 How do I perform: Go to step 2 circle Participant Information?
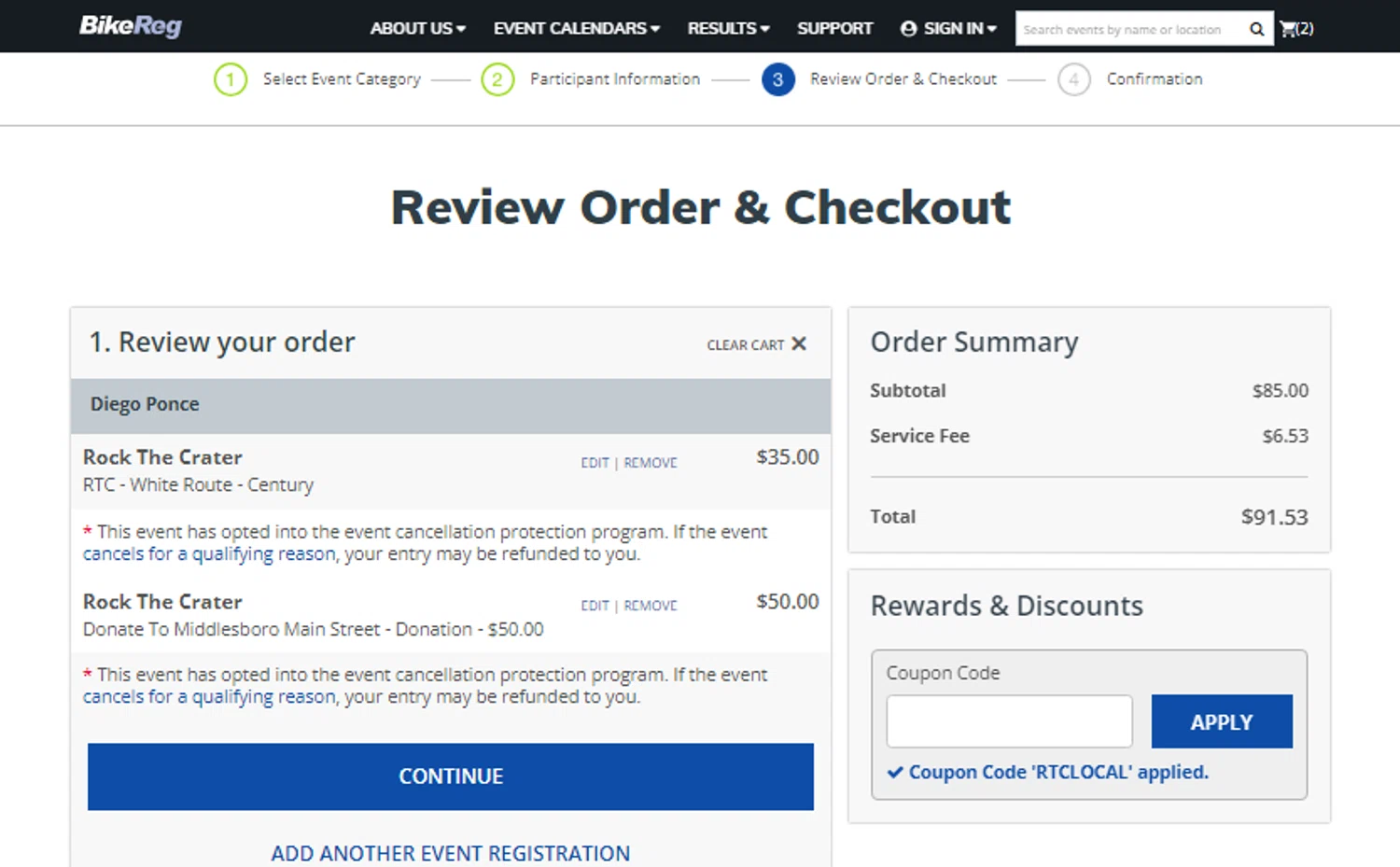(497, 79)
